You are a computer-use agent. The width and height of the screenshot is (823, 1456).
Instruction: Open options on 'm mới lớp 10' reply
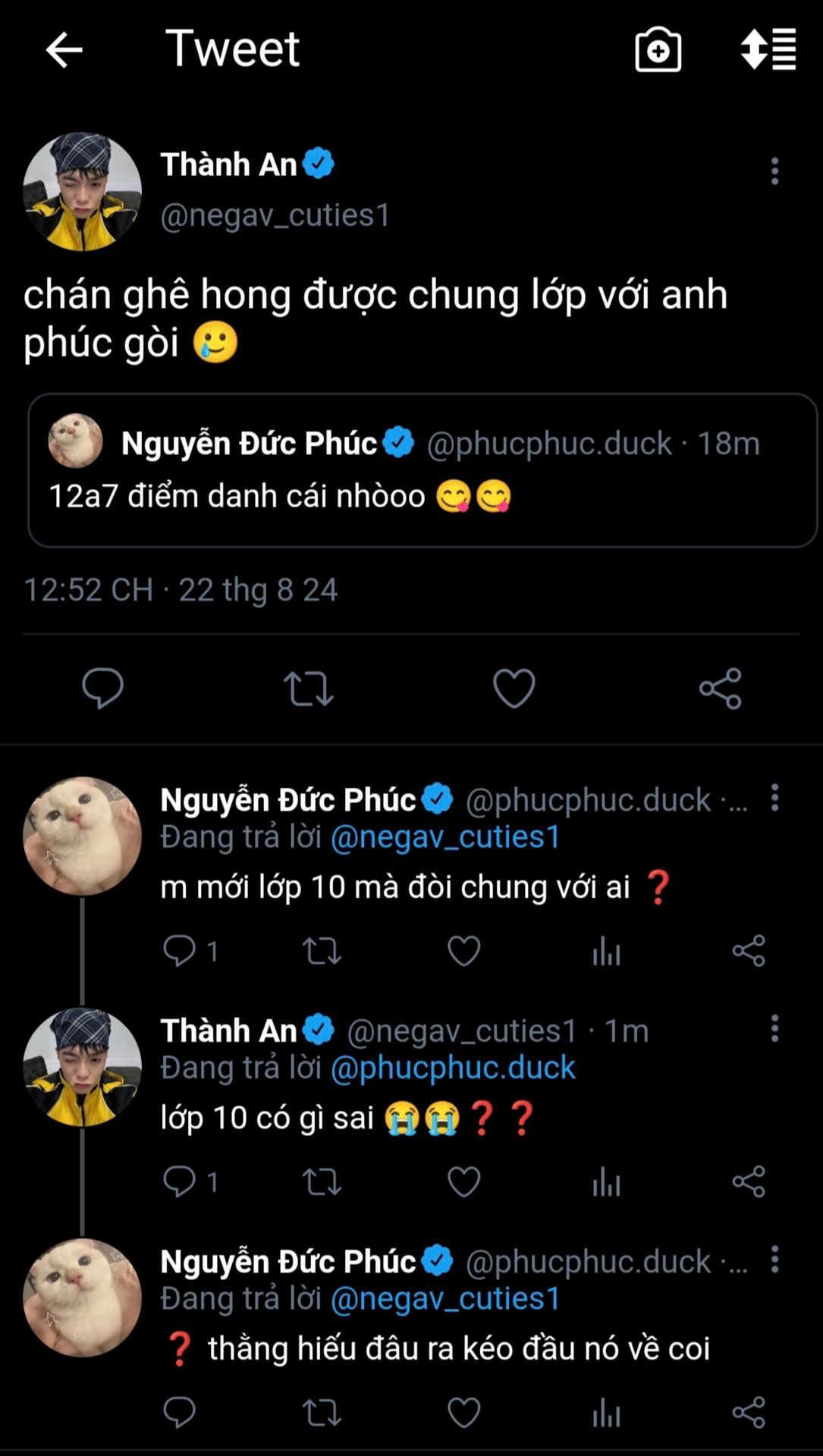[x=774, y=798]
